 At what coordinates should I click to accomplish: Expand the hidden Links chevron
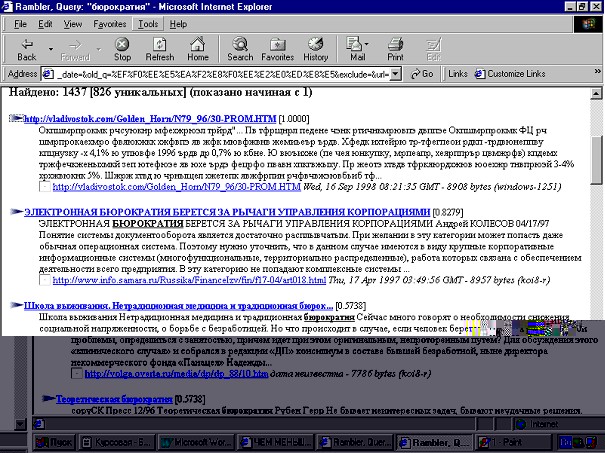[597, 71]
